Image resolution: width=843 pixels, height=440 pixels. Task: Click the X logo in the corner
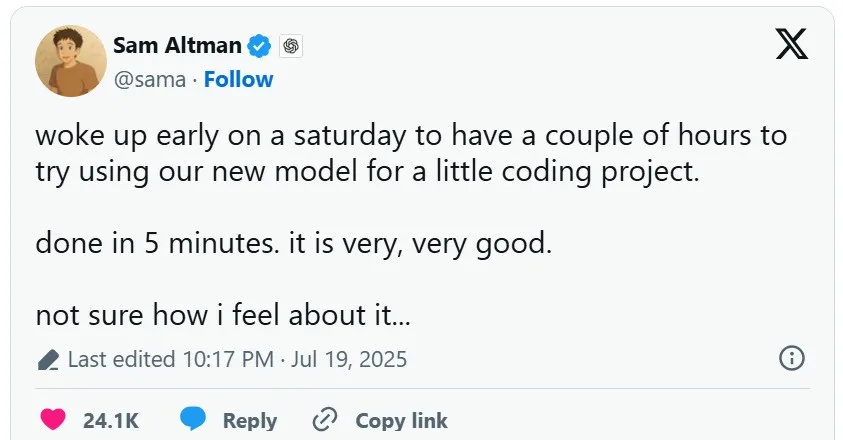click(x=792, y=45)
